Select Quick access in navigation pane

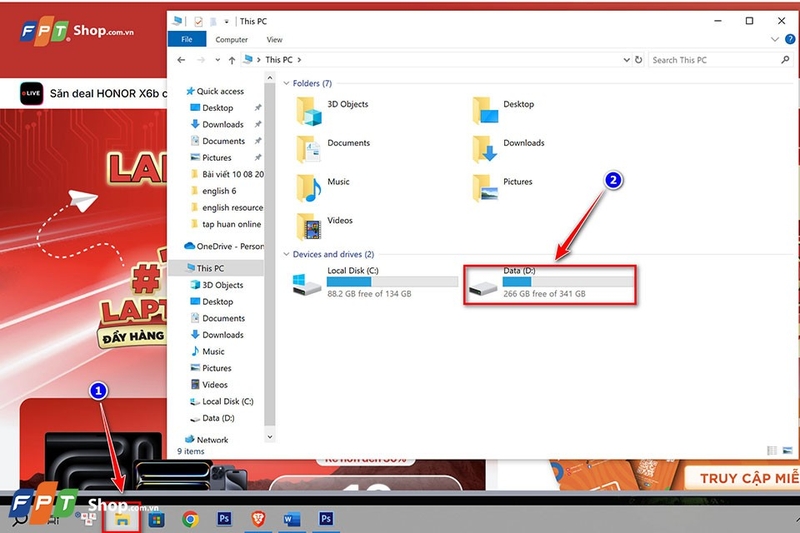pos(215,91)
